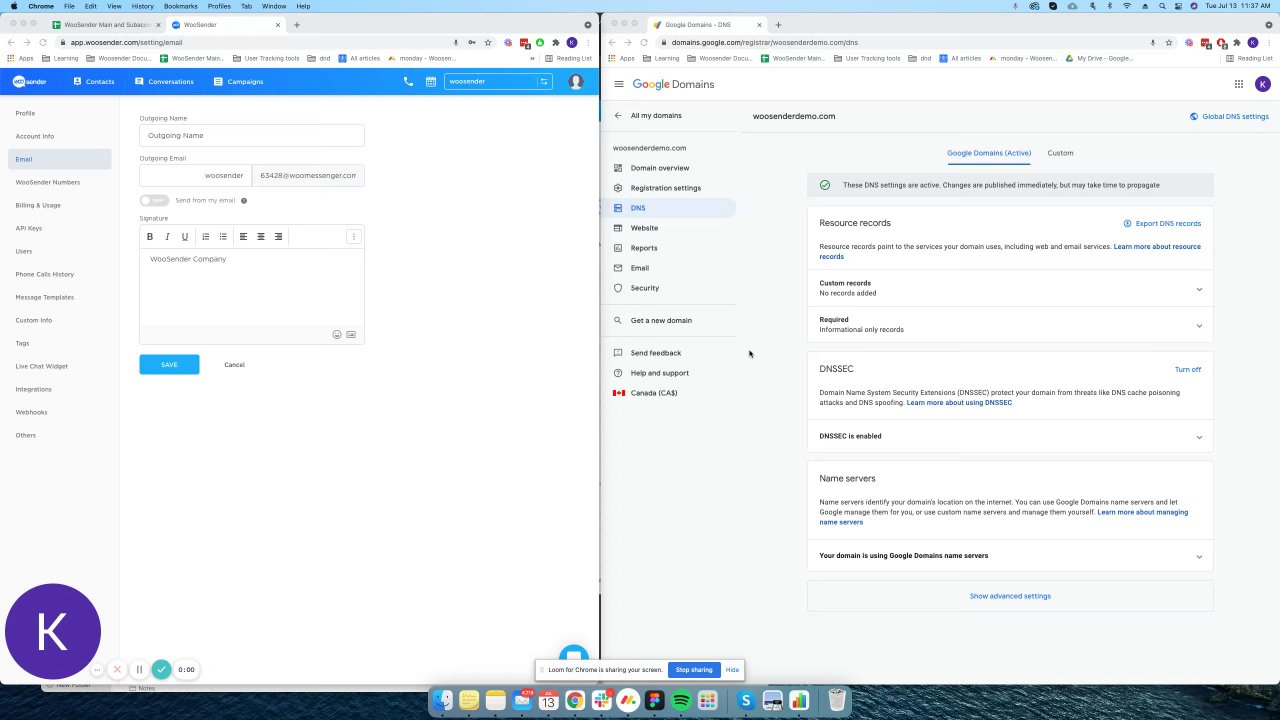Image resolution: width=1280 pixels, height=720 pixels.
Task: Toggle Send from my email switch
Action: [154, 201]
